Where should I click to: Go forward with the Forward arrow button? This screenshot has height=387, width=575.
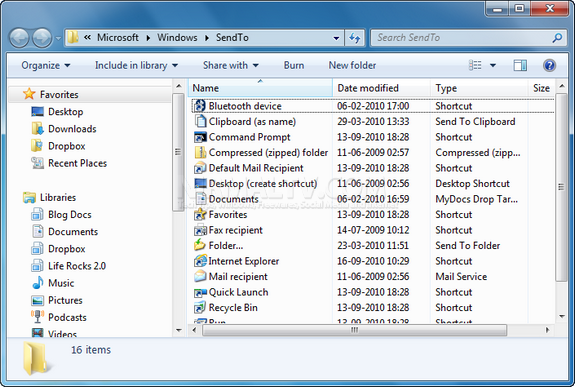42,38
